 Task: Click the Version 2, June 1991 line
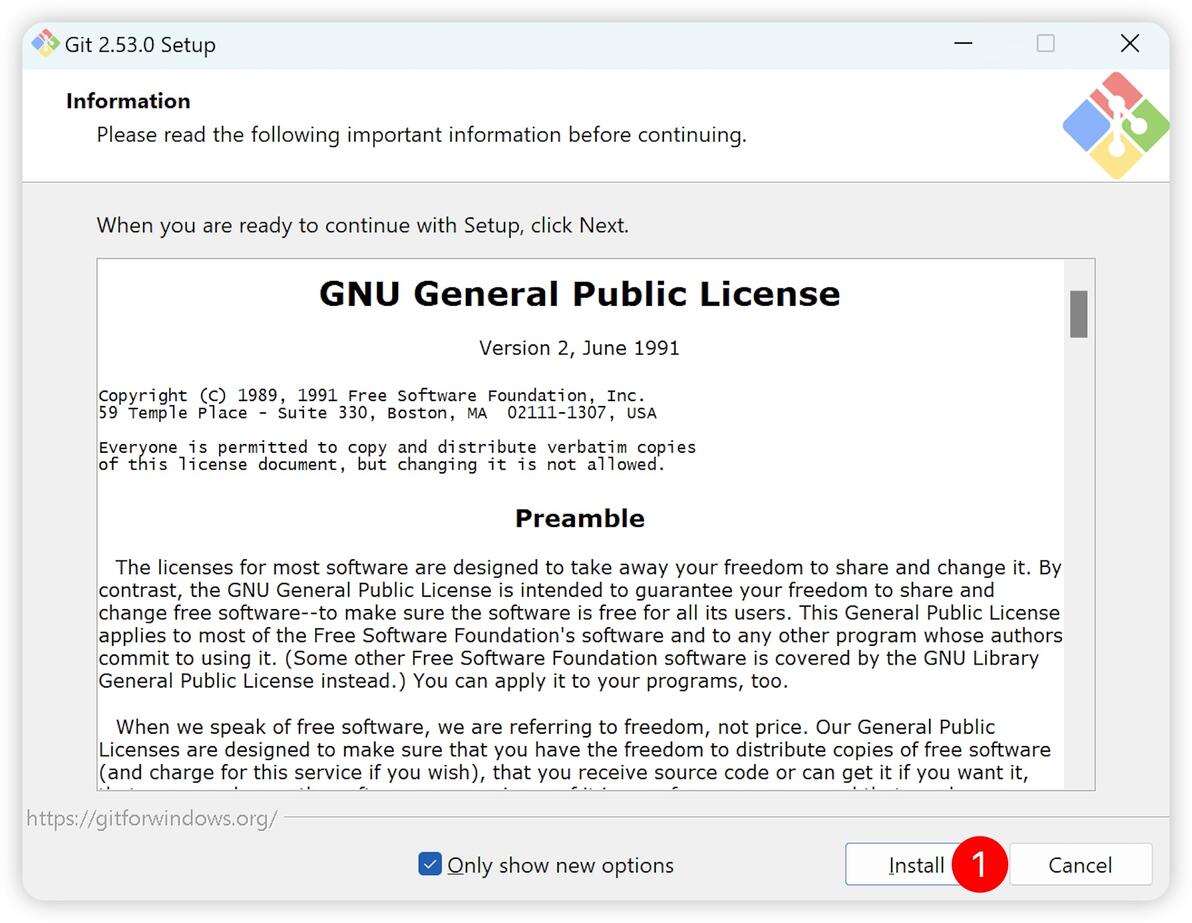click(579, 348)
